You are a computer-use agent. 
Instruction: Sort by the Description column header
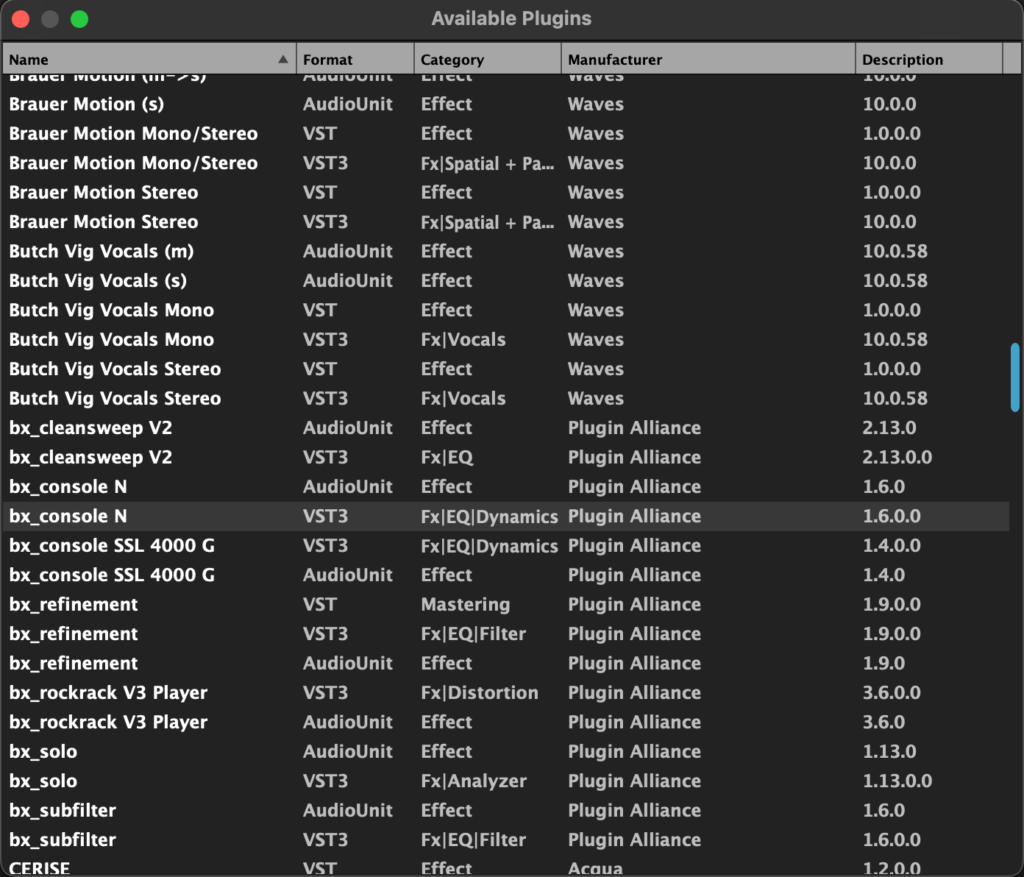[x=929, y=59]
